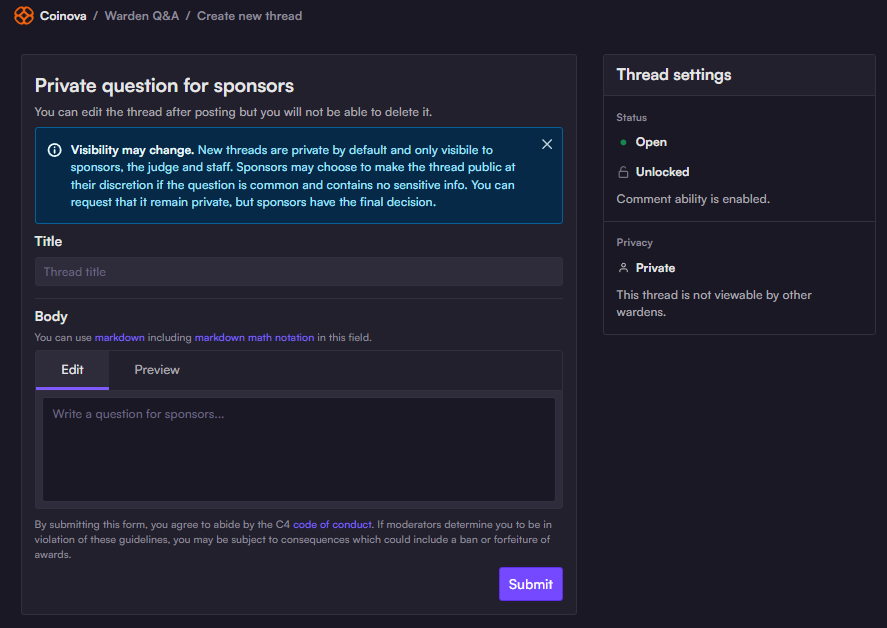The image size is (887, 628).
Task: Focus the Thread title input field
Action: click(298, 272)
